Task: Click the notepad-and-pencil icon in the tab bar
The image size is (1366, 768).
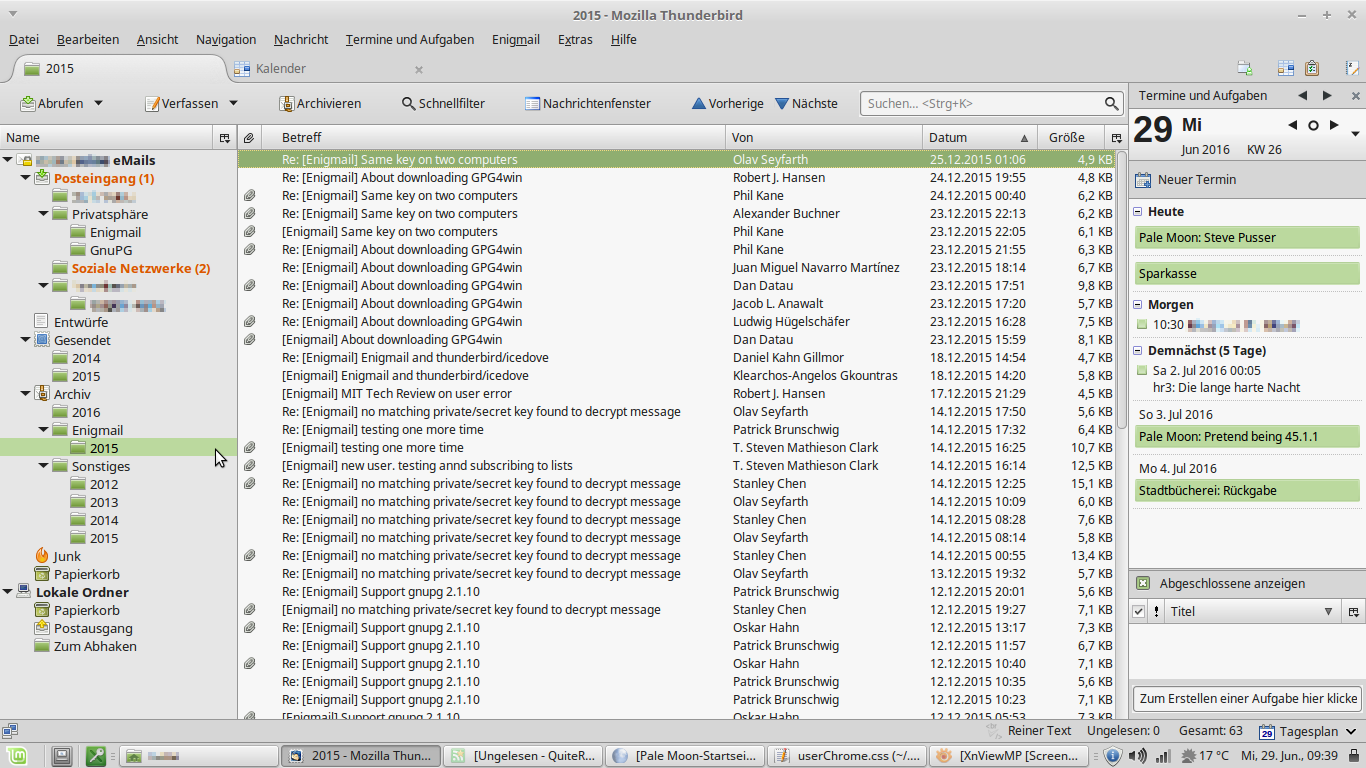Action: tap(1352, 68)
